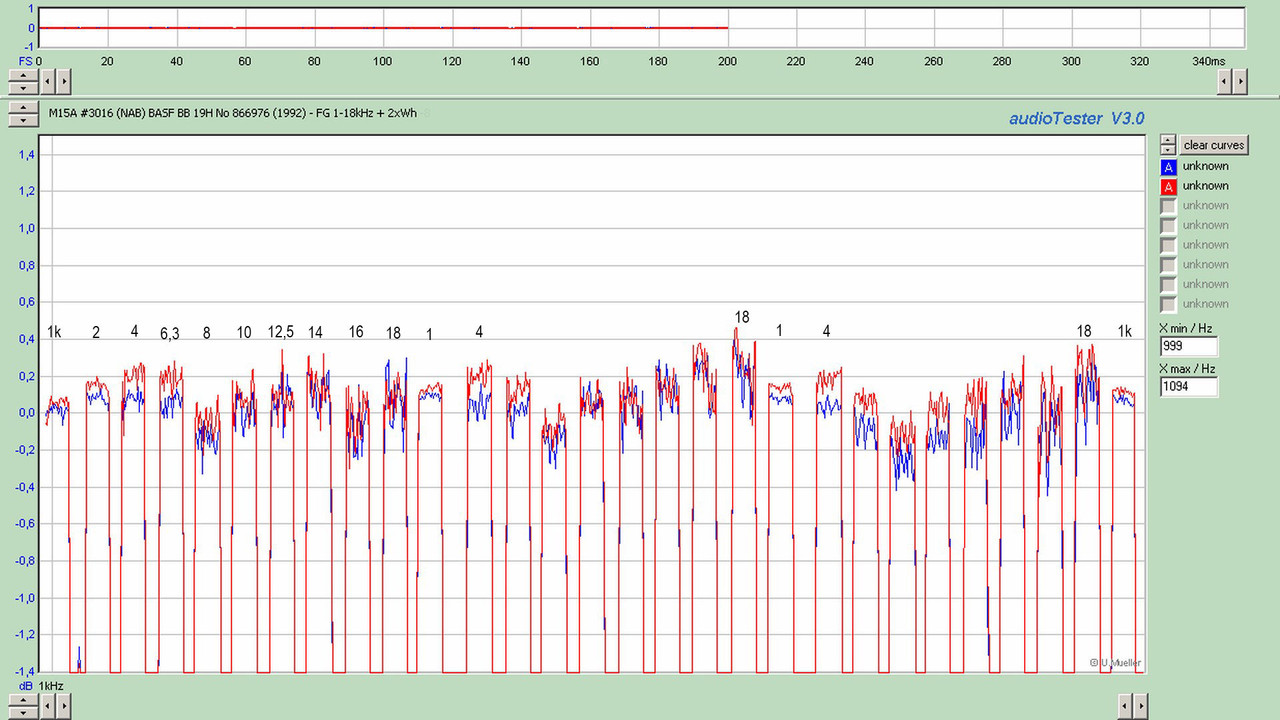Click left arrow at right end of time axis
1280x720 pixels.
click(1224, 81)
